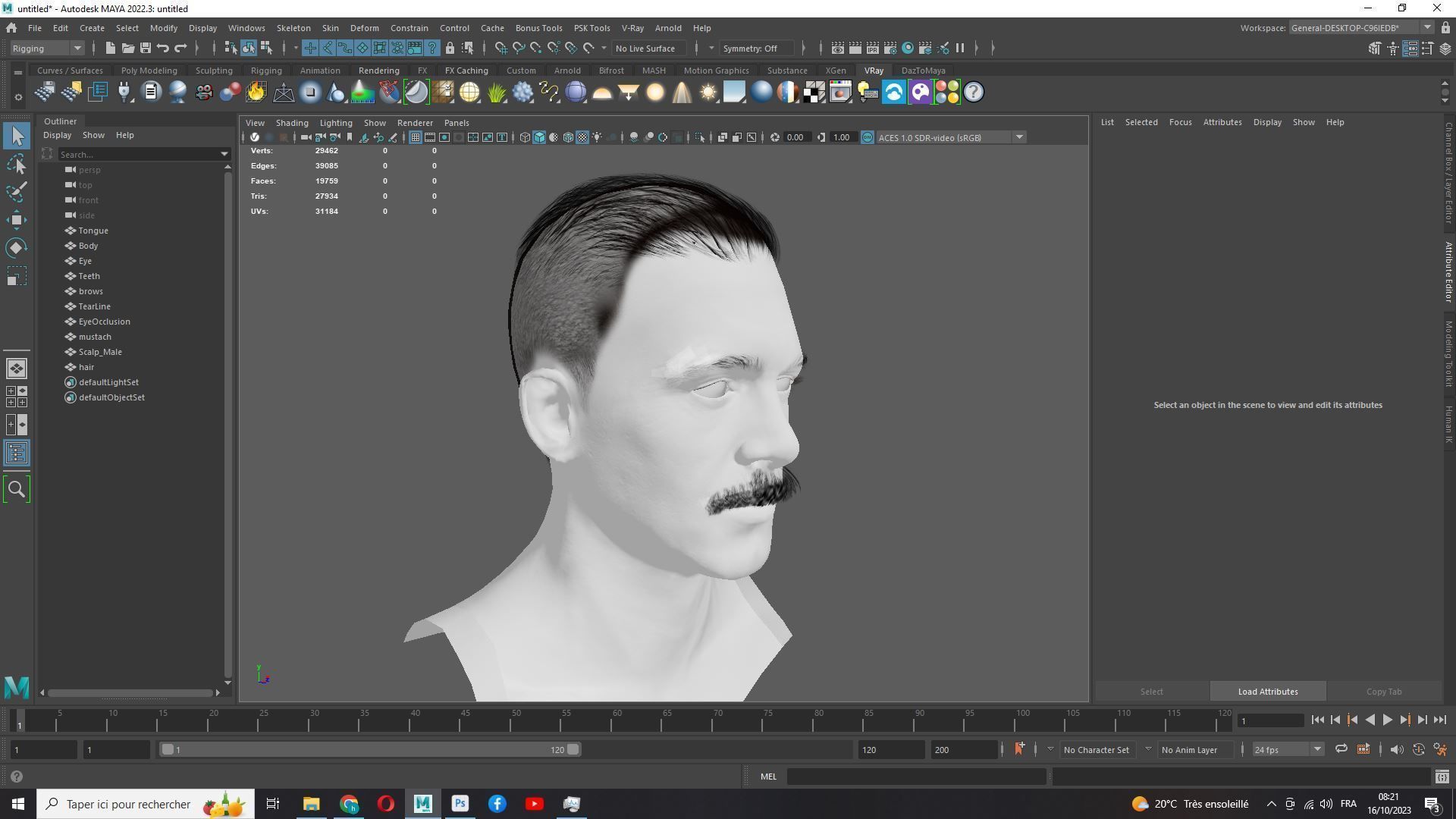Click the Open Scene folder icon

click(x=127, y=49)
